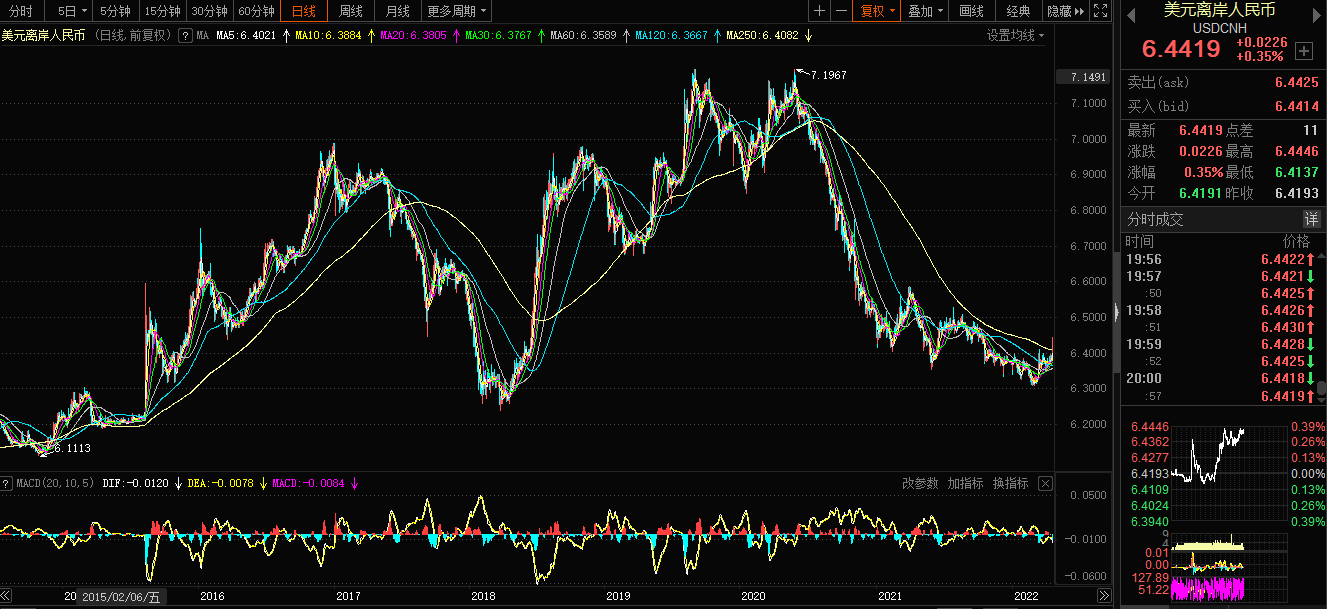
Task: Click the DEA:-0.0078 value
Action: click(x=222, y=483)
